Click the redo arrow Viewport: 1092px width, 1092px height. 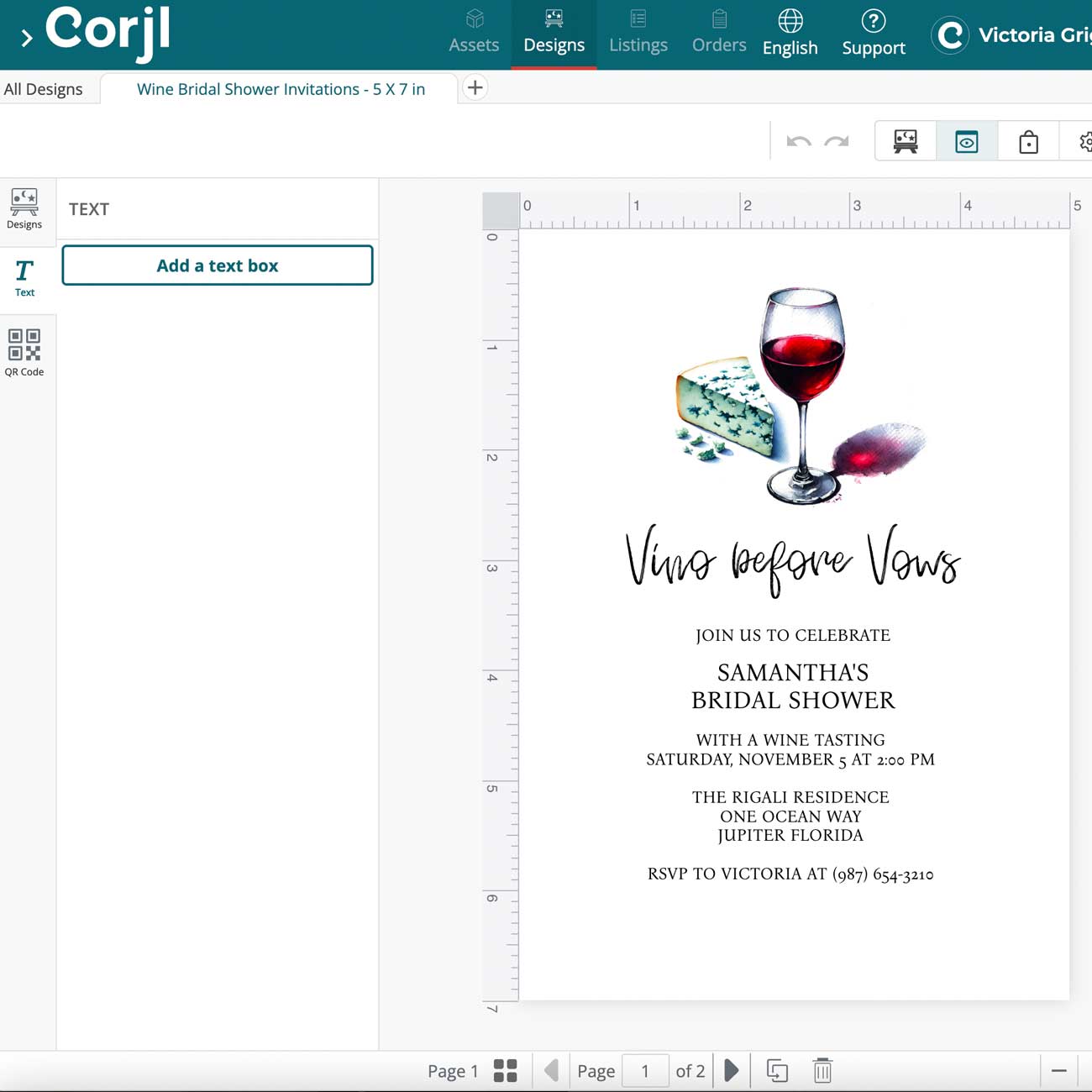pyautogui.click(x=837, y=141)
